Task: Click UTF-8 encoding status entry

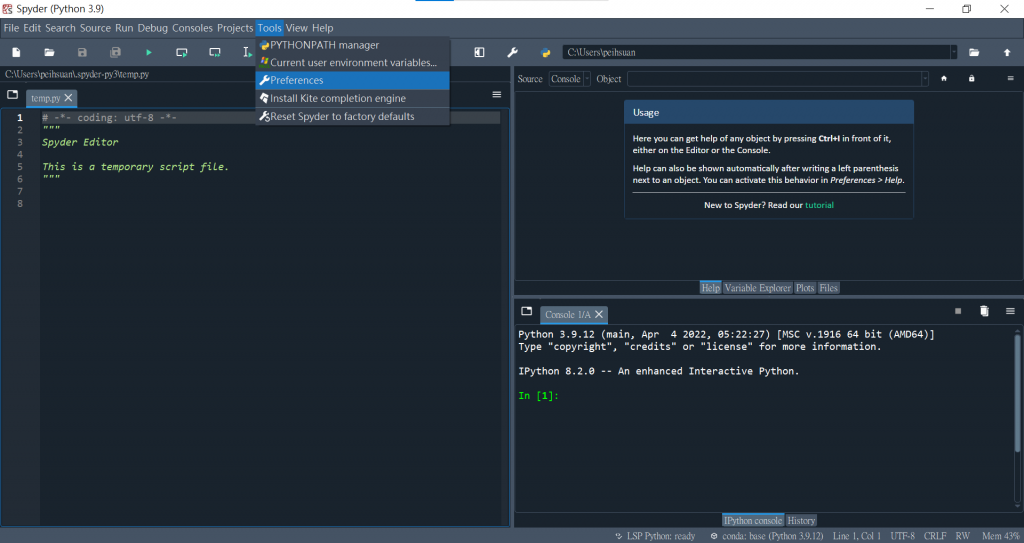Action: coord(903,536)
